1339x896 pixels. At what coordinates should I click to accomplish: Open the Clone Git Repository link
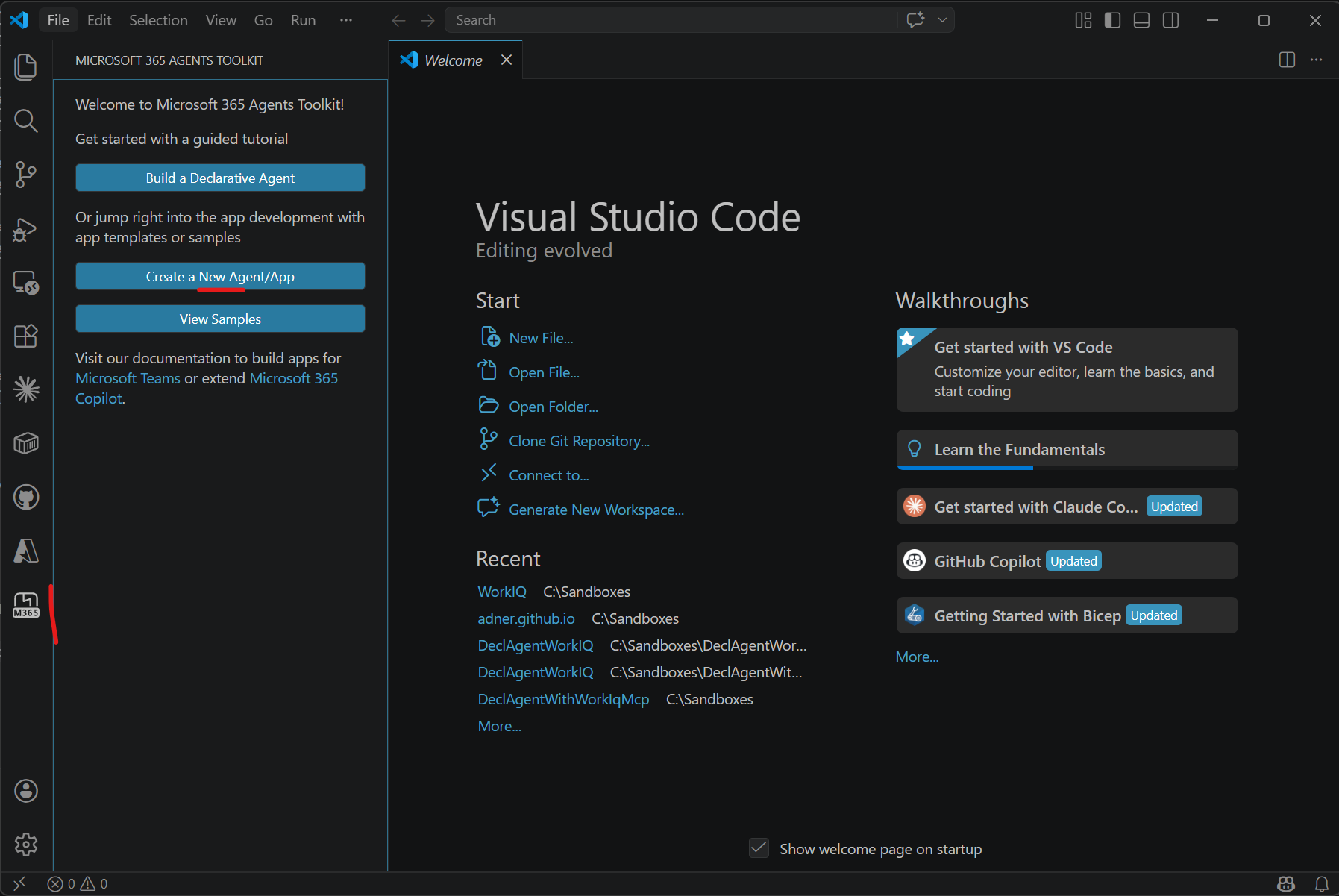tap(579, 441)
